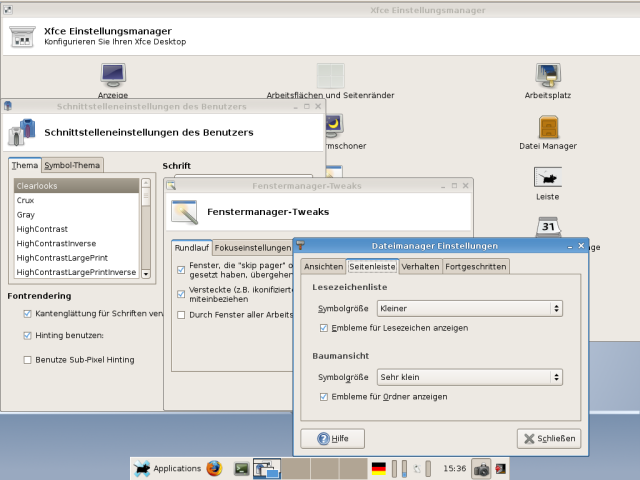This screenshot has height=480, width=640.
Task: Click the mouse icon in the panel
Action: point(417,469)
